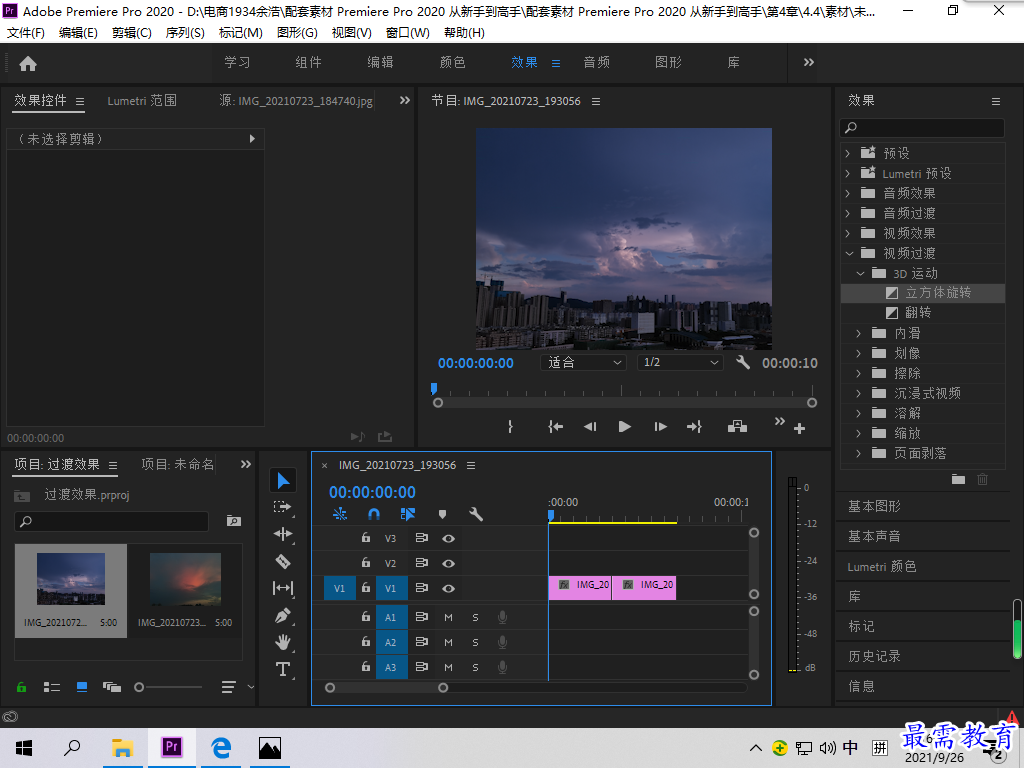Toggle nest sequence insert mode
The width and height of the screenshot is (1024, 768).
(x=340, y=514)
